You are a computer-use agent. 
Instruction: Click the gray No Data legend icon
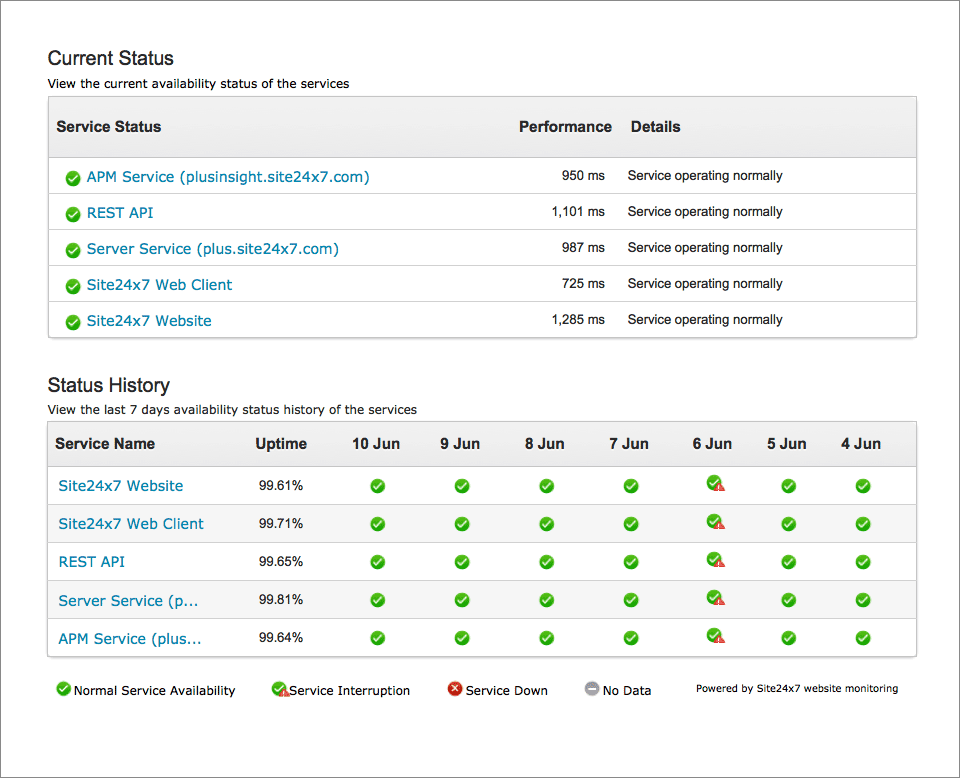click(x=594, y=689)
